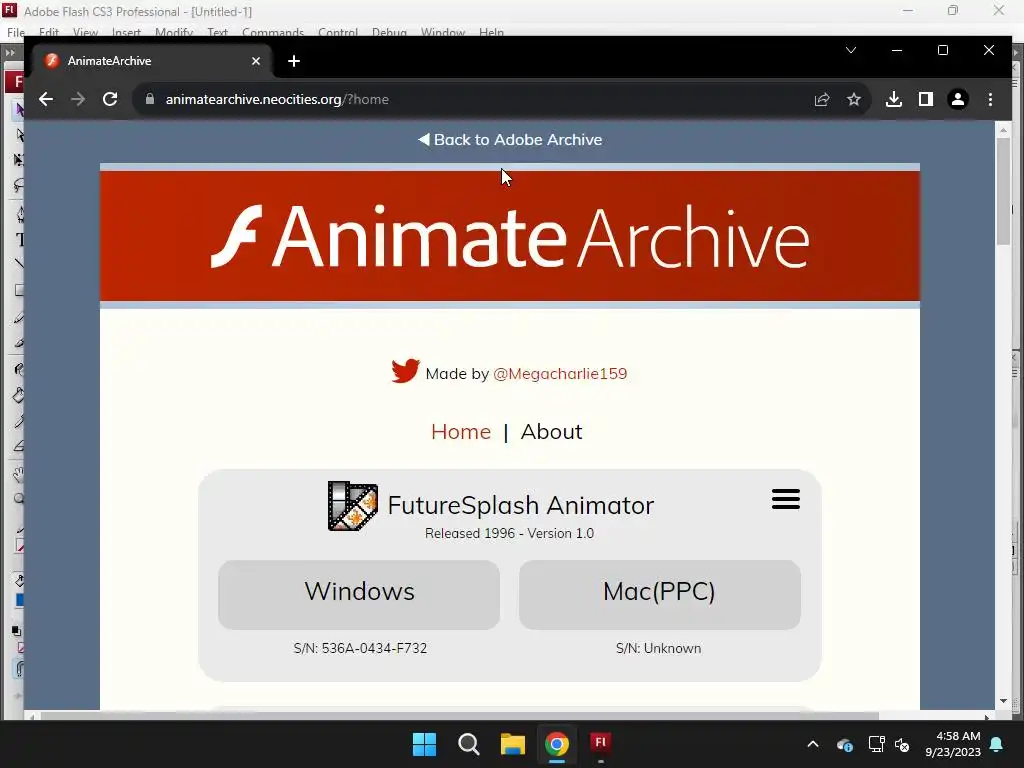1024x768 pixels.
Task: Click the scroll down arrow of the page
Action: click(1003, 701)
